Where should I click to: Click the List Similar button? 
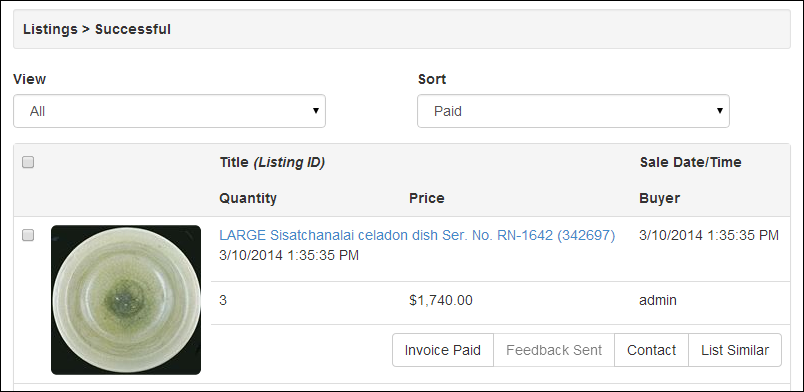[x=735, y=350]
